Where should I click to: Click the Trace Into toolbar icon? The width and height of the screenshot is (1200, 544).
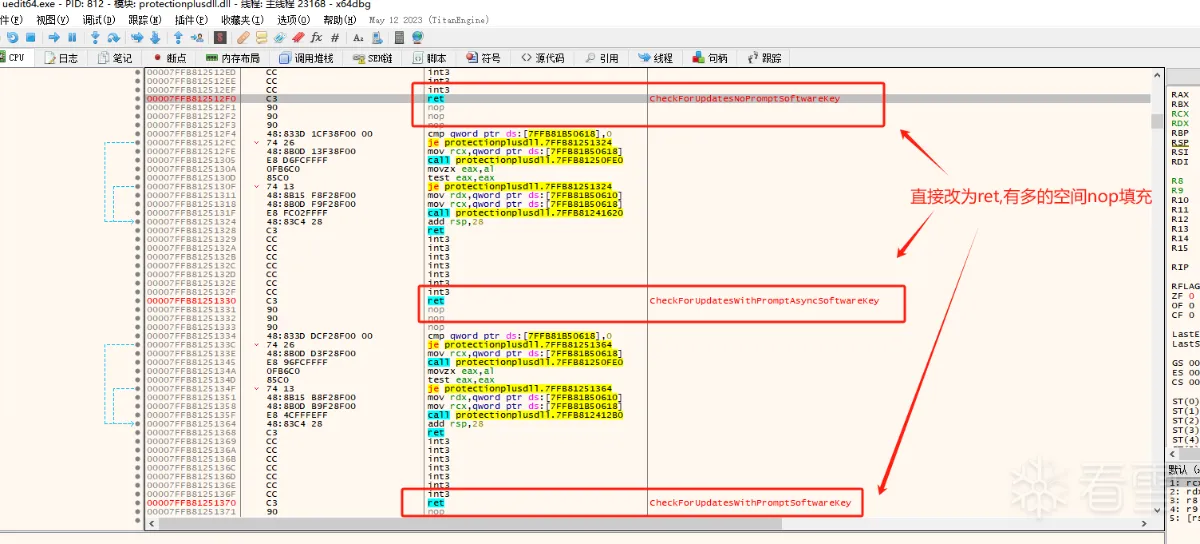137,38
